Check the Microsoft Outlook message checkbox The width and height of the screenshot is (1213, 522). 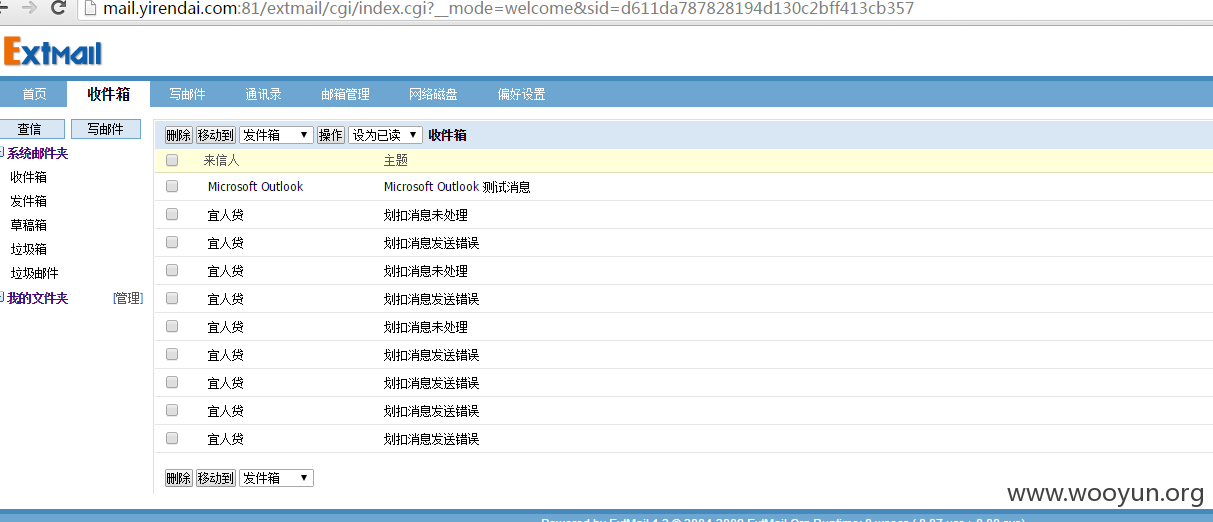172,186
